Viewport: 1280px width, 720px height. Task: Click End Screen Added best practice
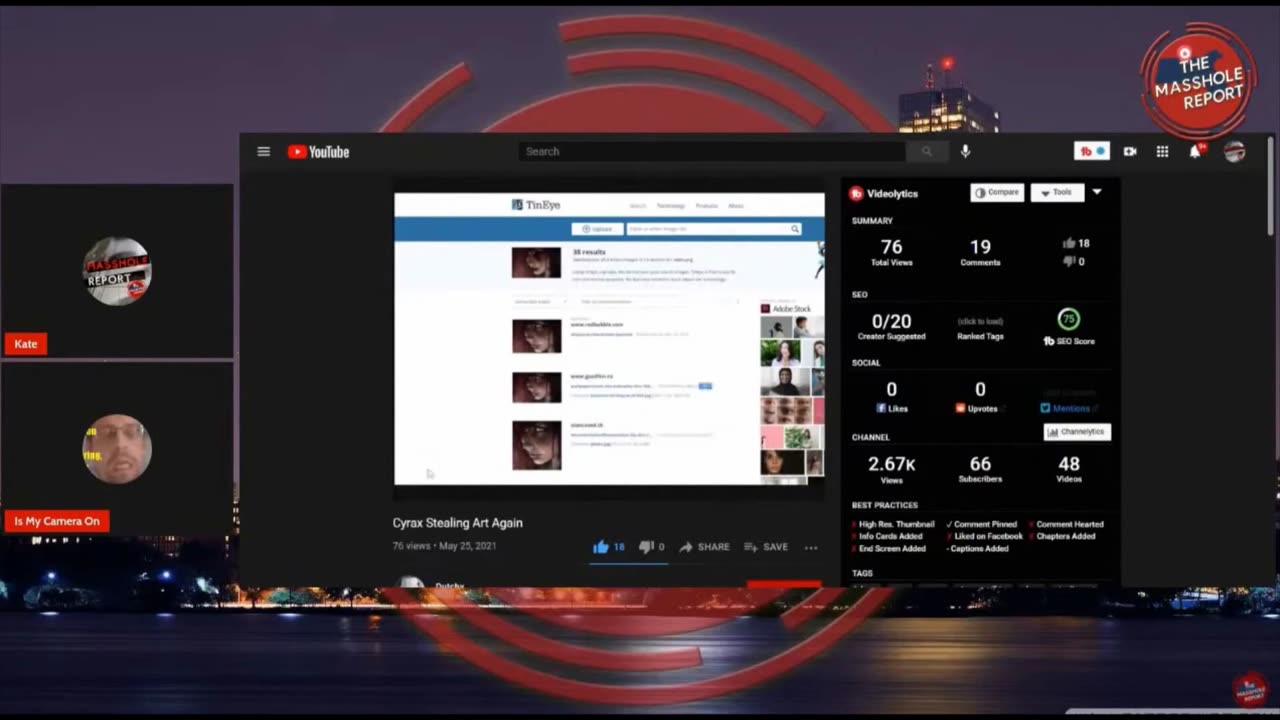[889, 548]
